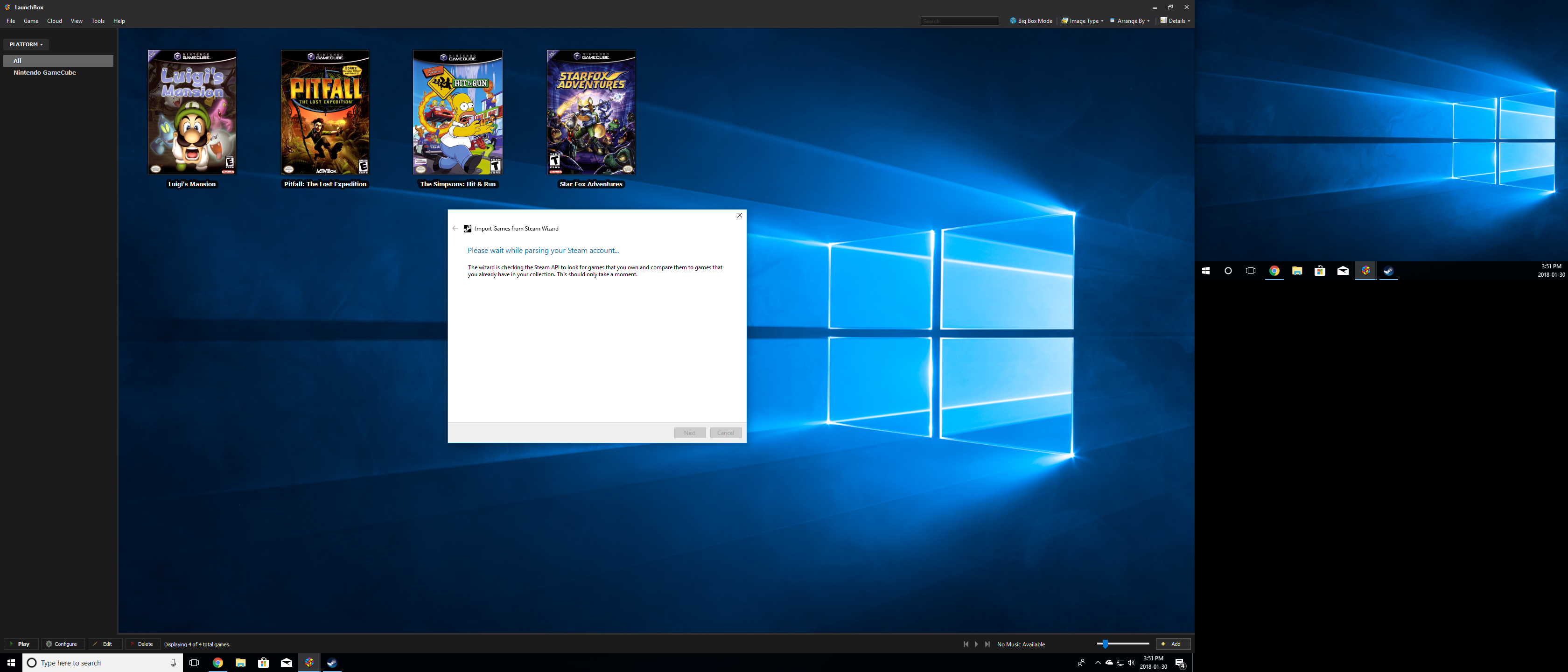Open File Explorer from main taskbar
1568x672 pixels.
tap(240, 663)
